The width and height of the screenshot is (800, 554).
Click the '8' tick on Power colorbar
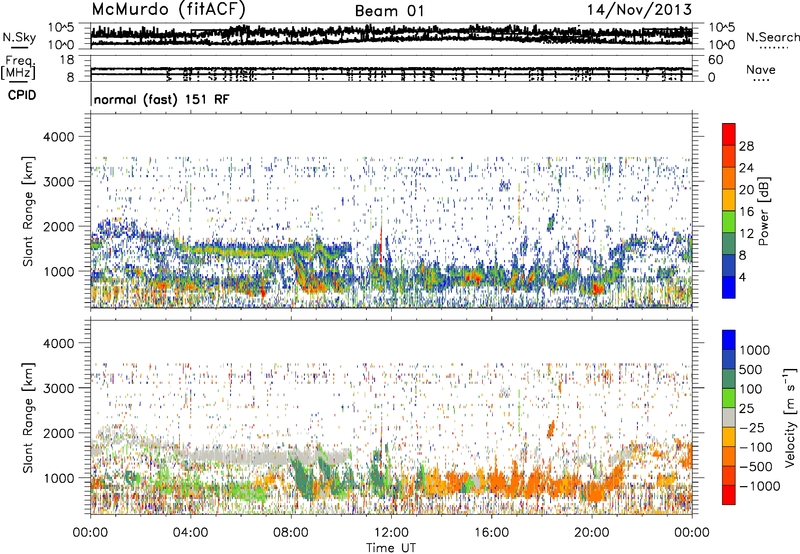[742, 256]
